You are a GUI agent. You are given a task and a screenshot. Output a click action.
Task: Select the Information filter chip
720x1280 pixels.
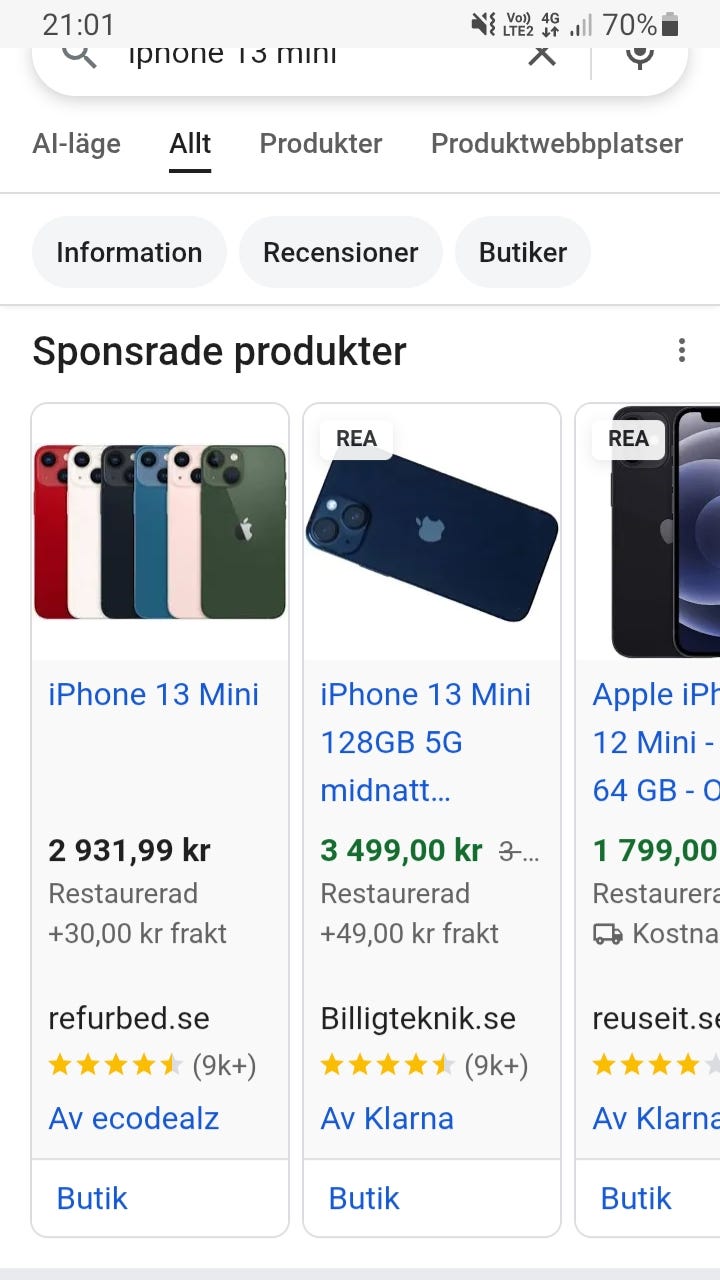[129, 252]
